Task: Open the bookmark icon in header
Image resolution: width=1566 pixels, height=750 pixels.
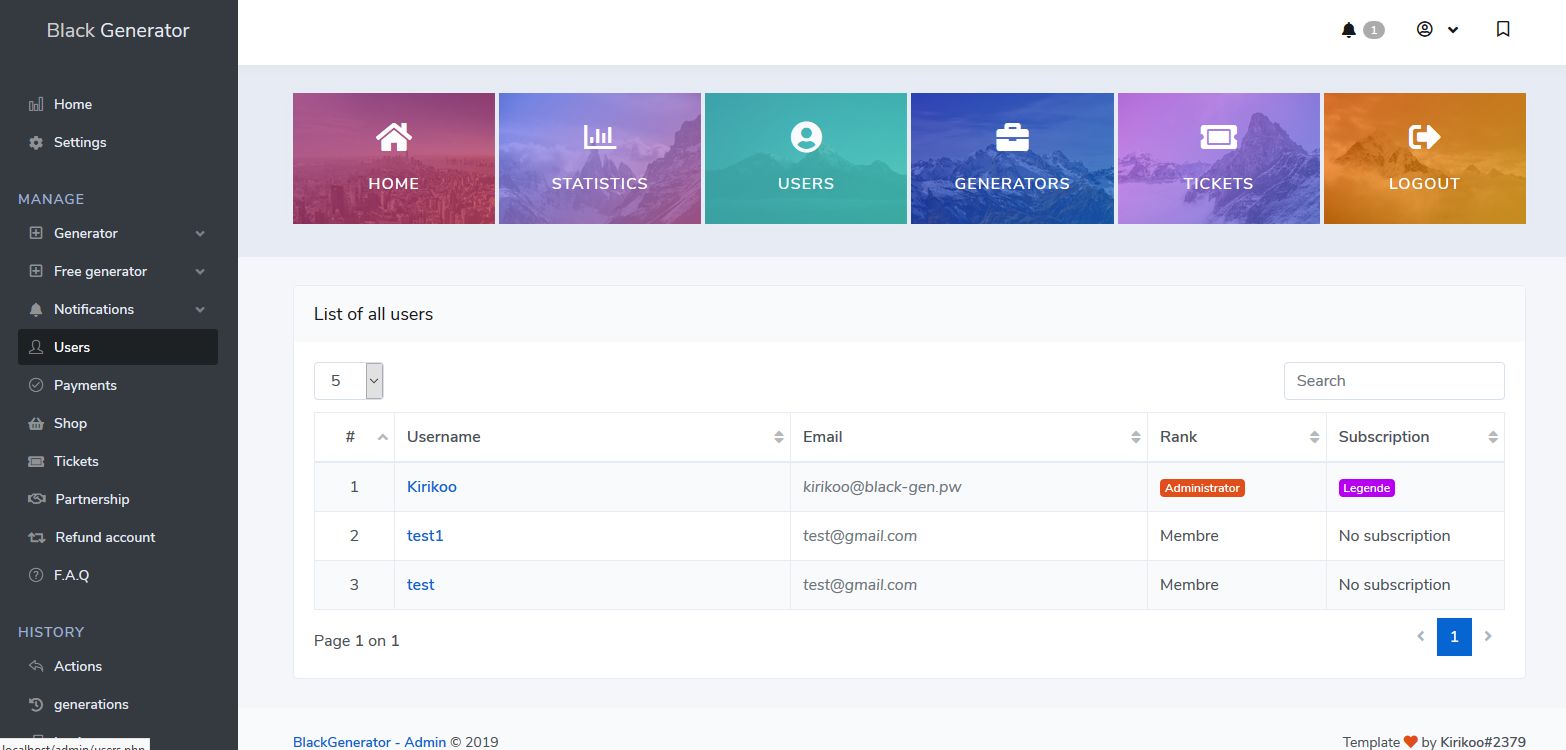Action: (x=1502, y=30)
